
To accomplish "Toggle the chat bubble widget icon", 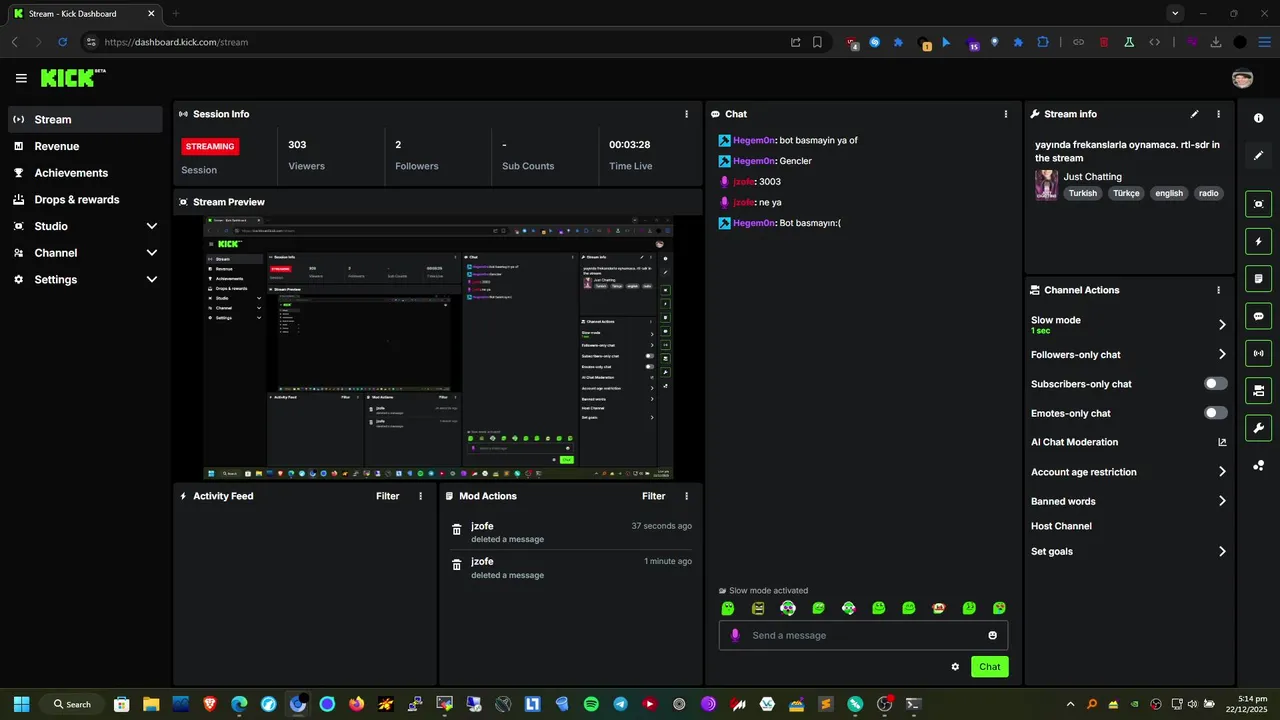I will pos(1258,316).
